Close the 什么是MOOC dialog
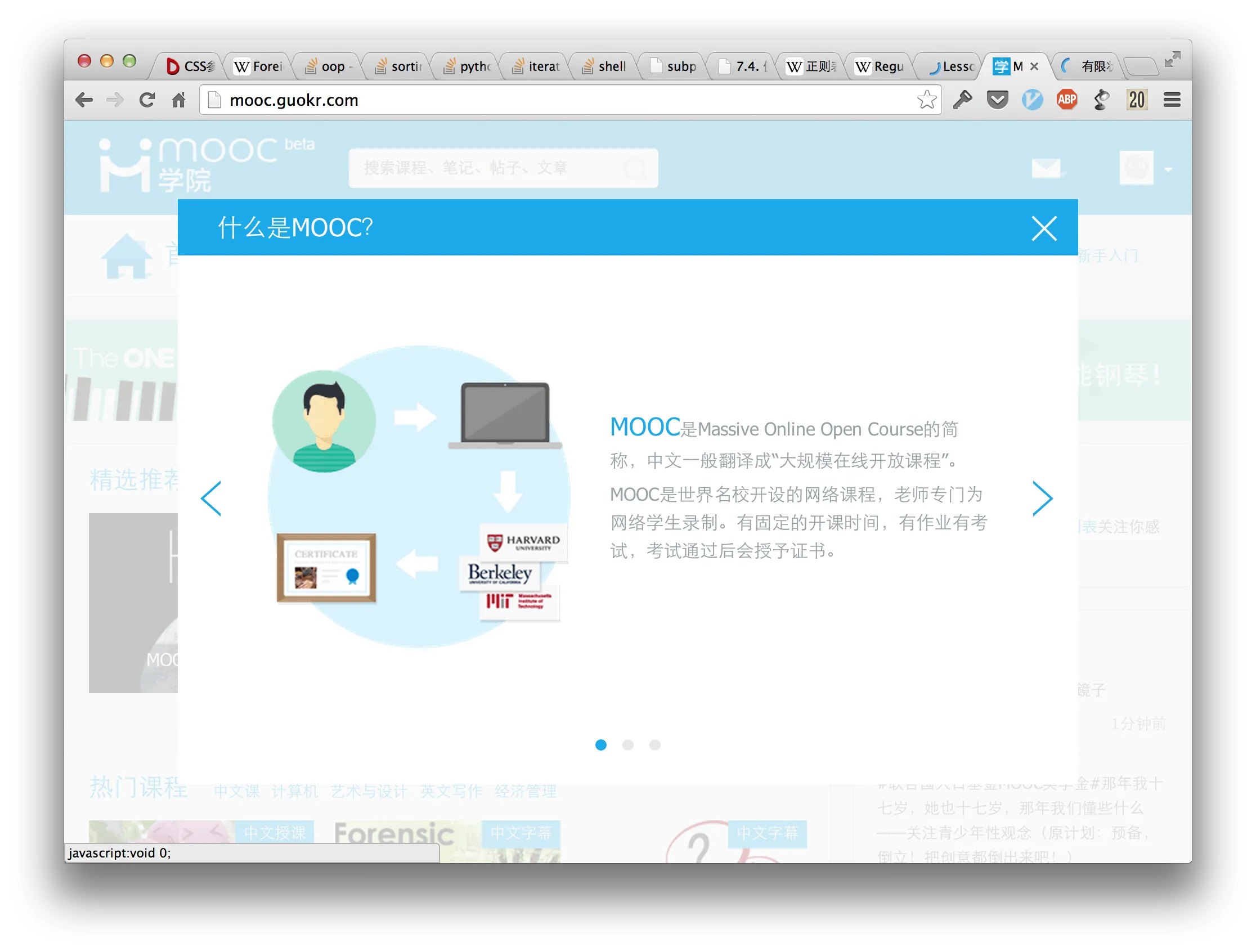Image resolution: width=1256 pixels, height=952 pixels. tap(1044, 229)
